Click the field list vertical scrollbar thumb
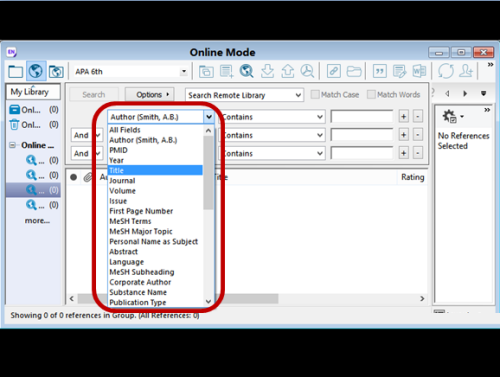 tap(208, 173)
